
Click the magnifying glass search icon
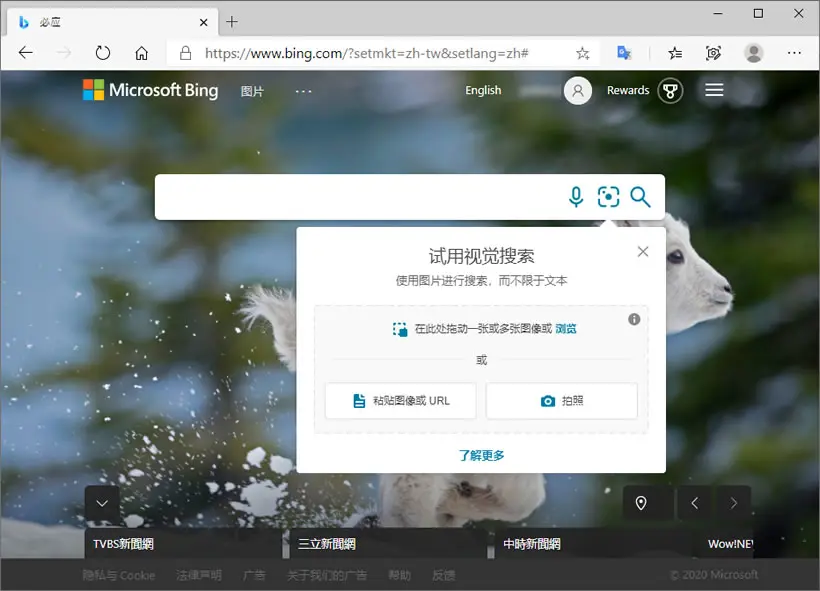point(640,197)
